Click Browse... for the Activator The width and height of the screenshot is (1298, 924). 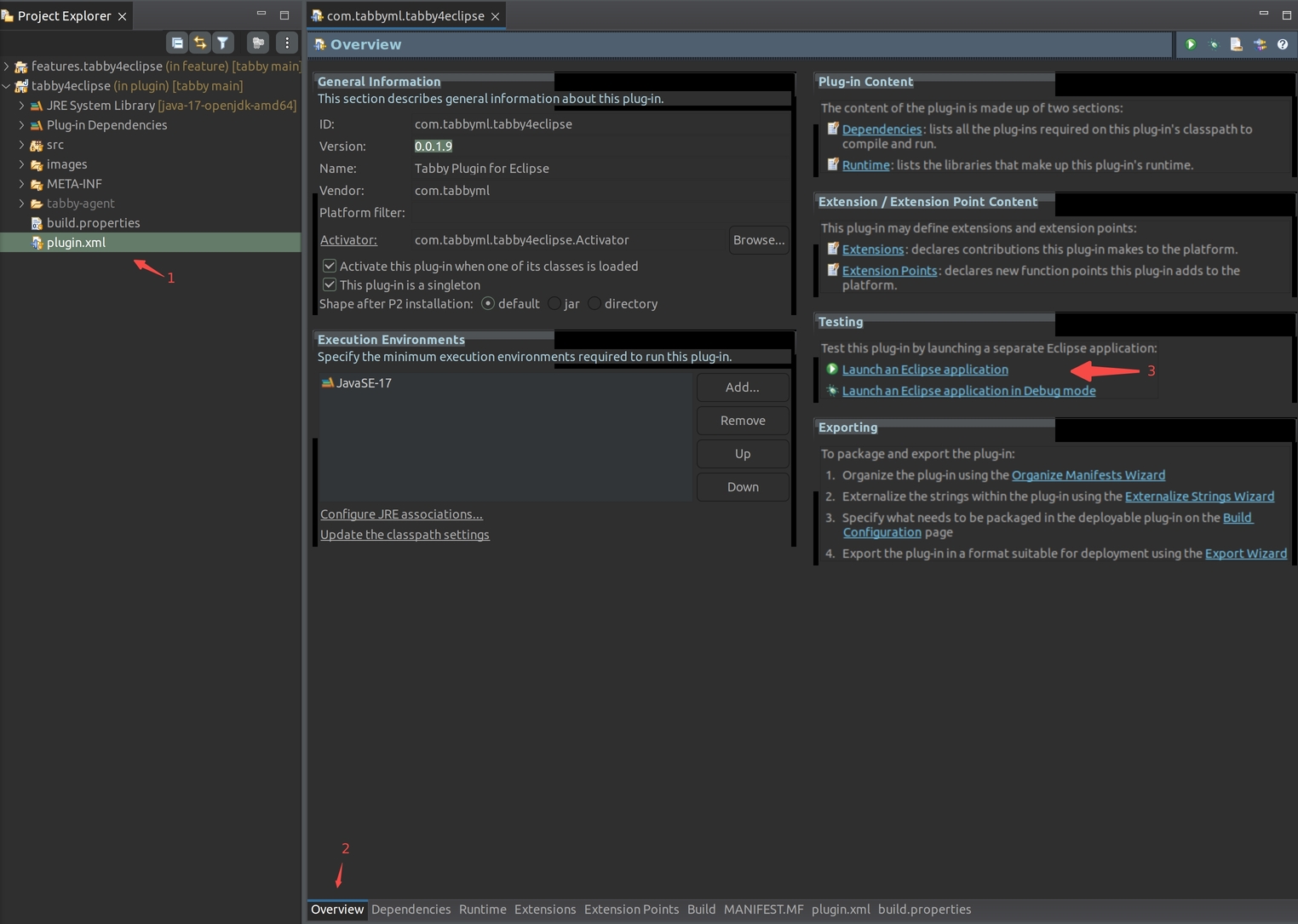[x=759, y=240]
